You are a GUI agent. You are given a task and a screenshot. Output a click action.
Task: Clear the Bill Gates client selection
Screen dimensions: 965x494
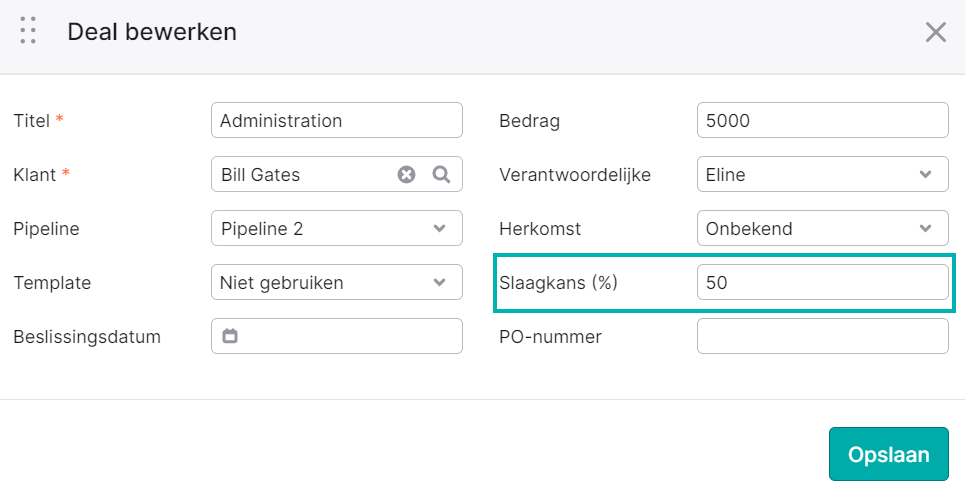click(406, 175)
